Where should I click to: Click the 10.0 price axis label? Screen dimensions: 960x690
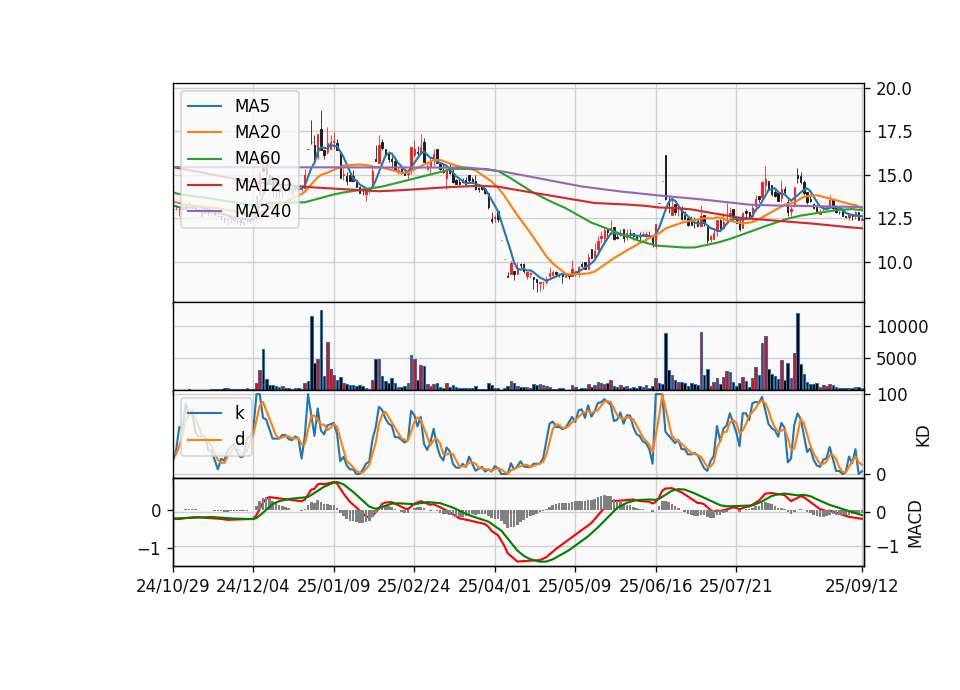coord(894,263)
